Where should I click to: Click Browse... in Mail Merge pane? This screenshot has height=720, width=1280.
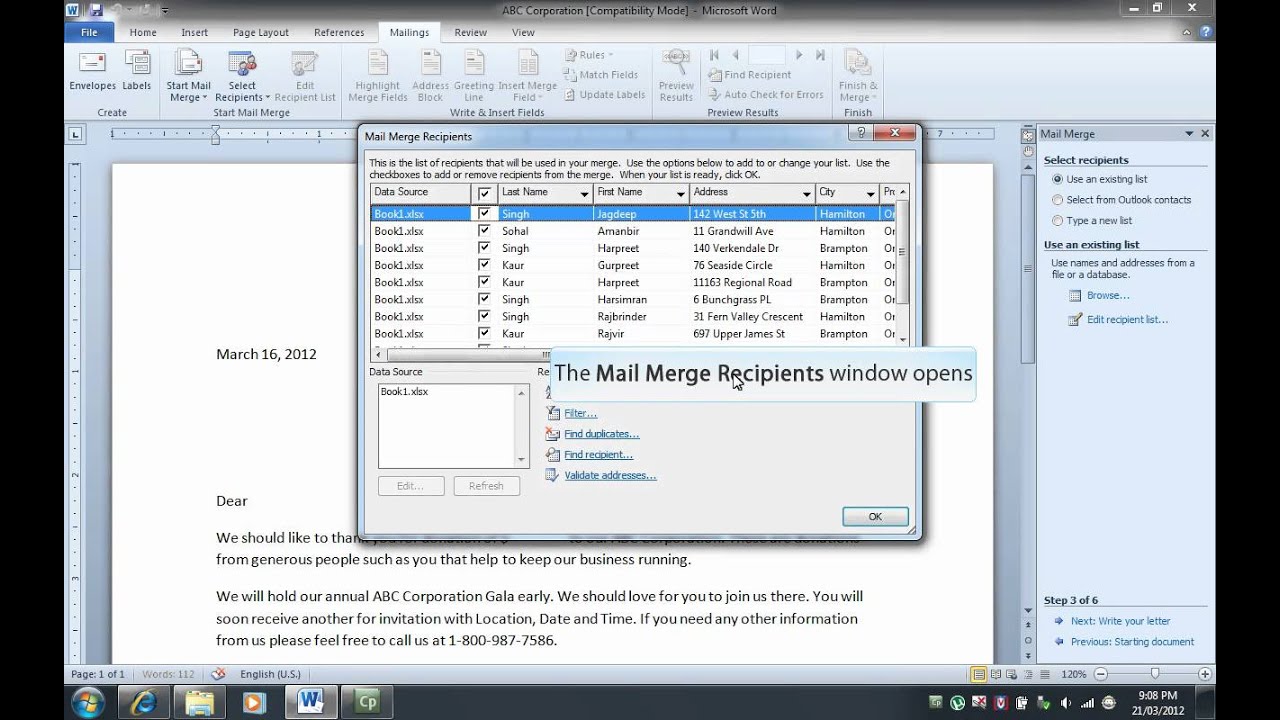[x=1108, y=295]
